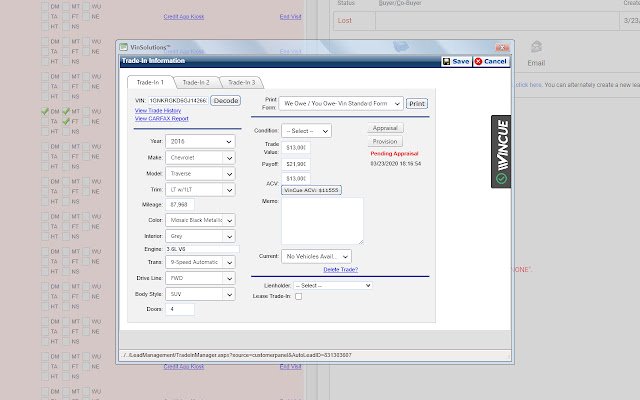This screenshot has width=640, height=400.
Task: Open the Model dropdown showing Traverse
Action: 200,173
